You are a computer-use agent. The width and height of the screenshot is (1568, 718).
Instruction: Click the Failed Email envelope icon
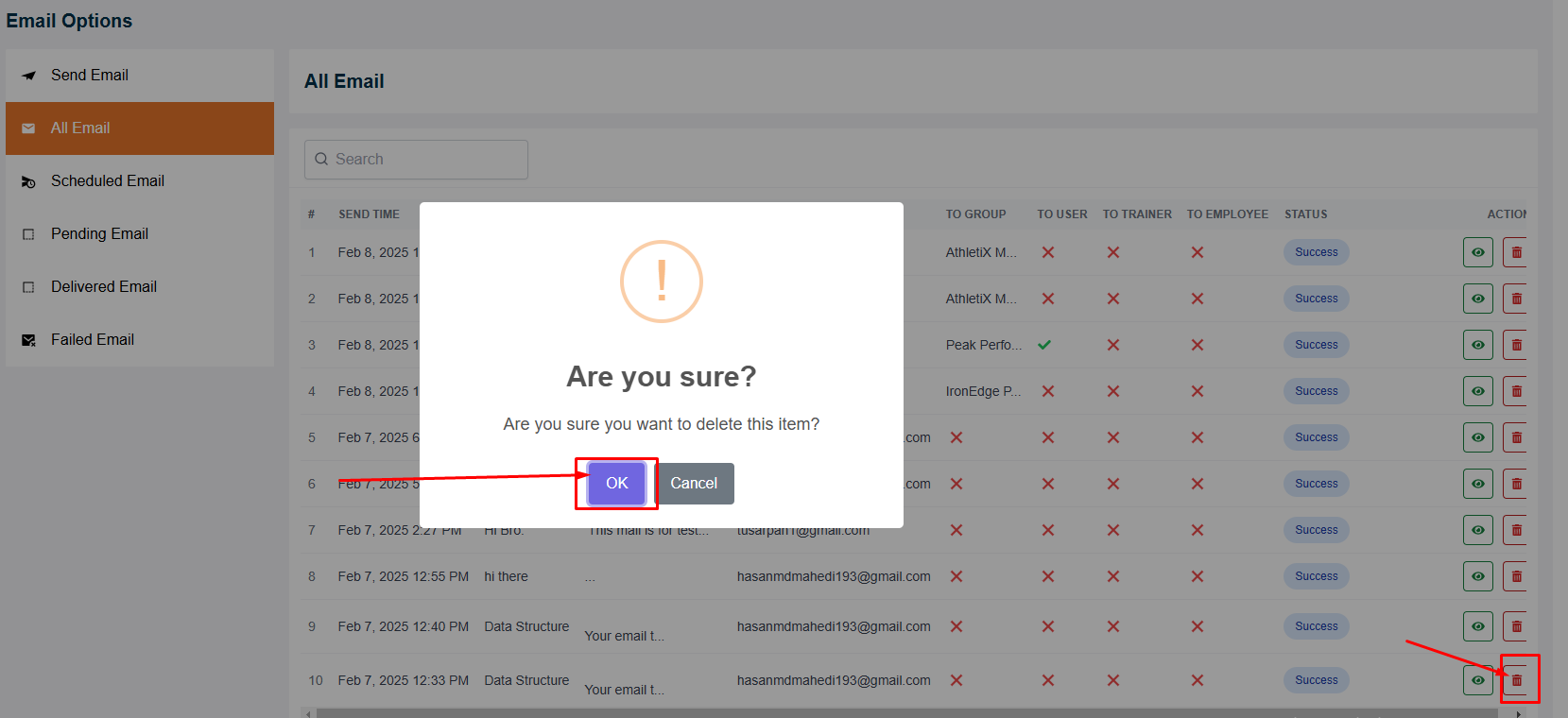28,340
